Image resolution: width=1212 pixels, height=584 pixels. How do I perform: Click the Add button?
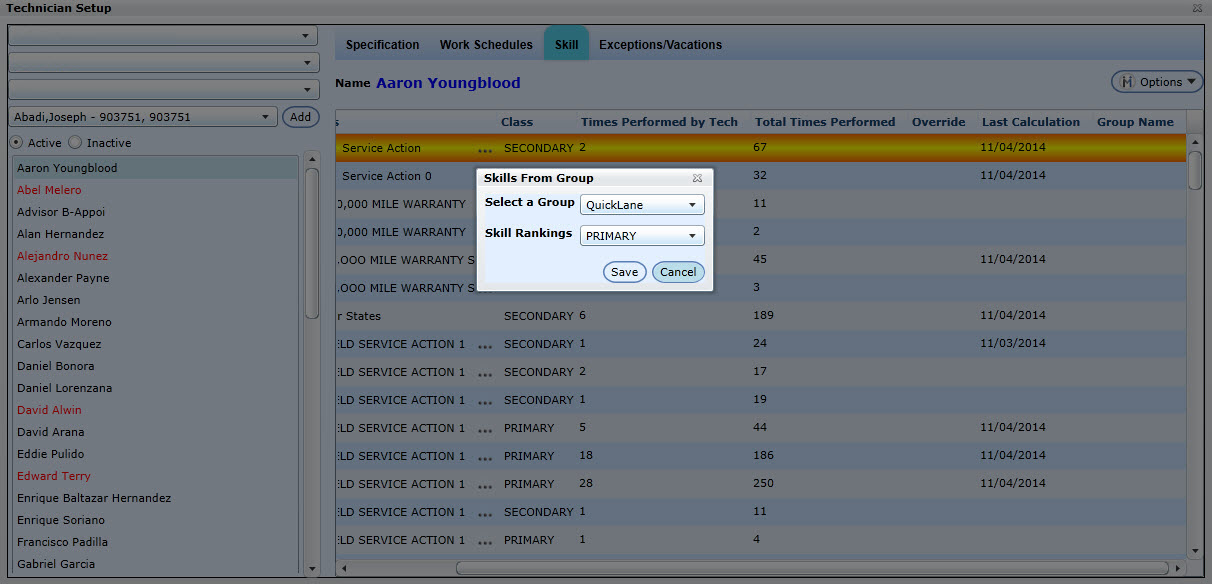(300, 117)
